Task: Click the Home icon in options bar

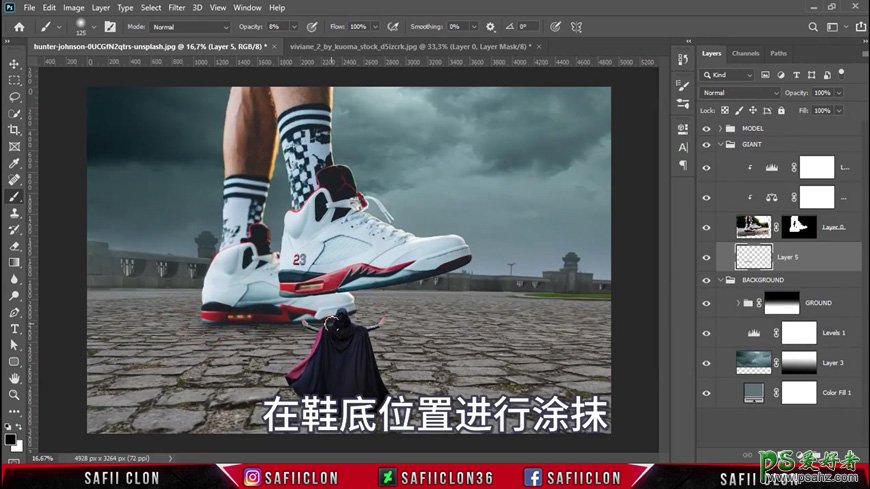Action: click(x=19, y=27)
